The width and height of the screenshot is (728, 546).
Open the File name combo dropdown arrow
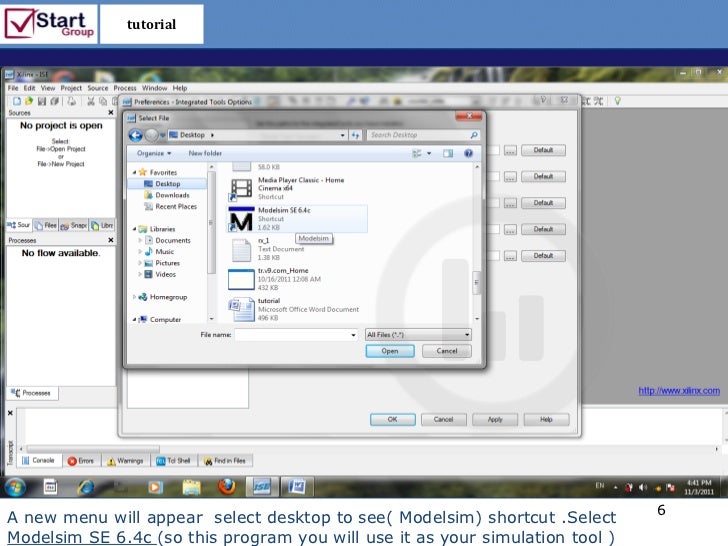[x=354, y=335]
